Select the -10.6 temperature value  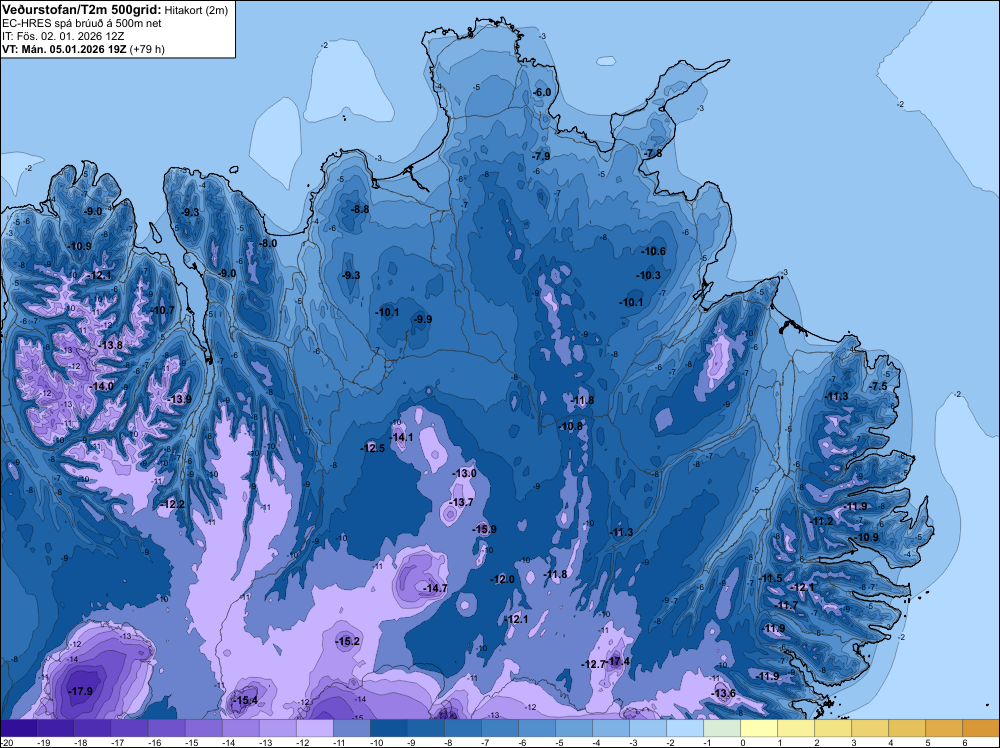(654, 251)
